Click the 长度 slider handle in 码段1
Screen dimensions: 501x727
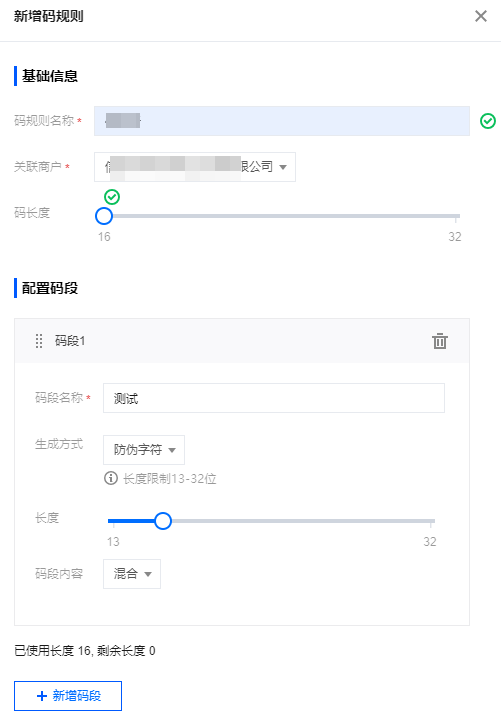pos(163,521)
